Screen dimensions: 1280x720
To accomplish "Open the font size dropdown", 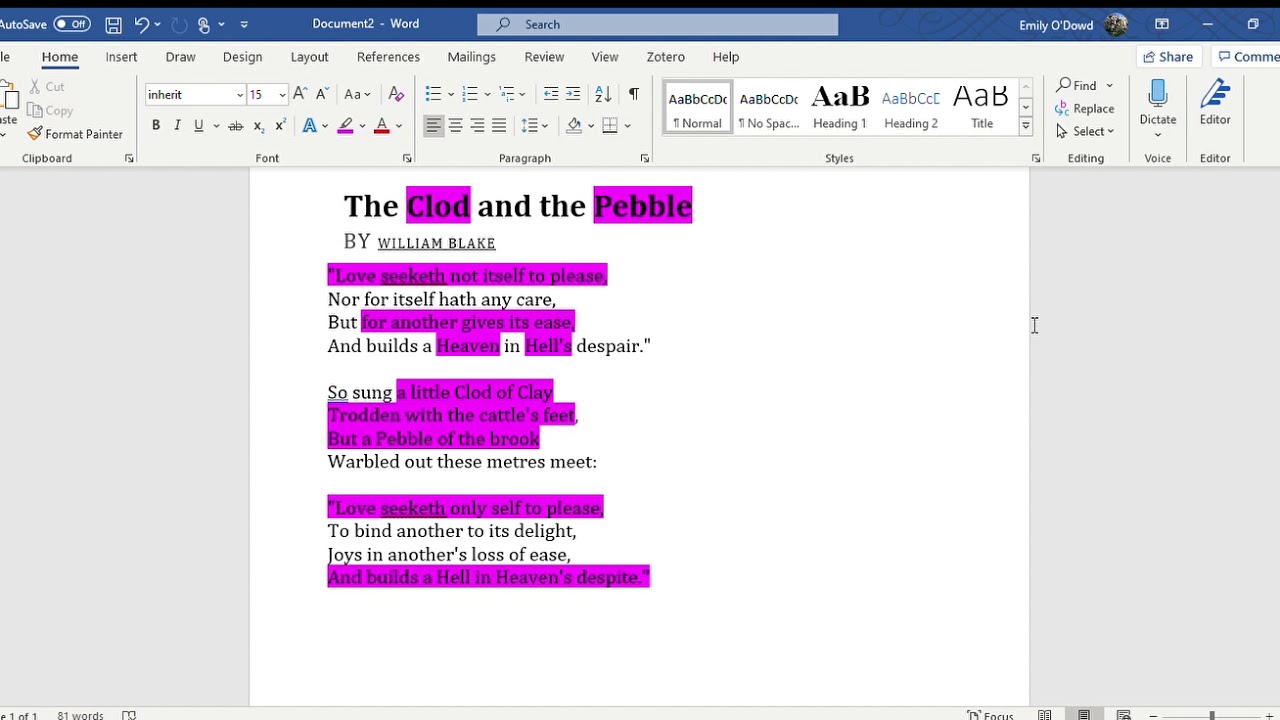I will [x=282, y=94].
